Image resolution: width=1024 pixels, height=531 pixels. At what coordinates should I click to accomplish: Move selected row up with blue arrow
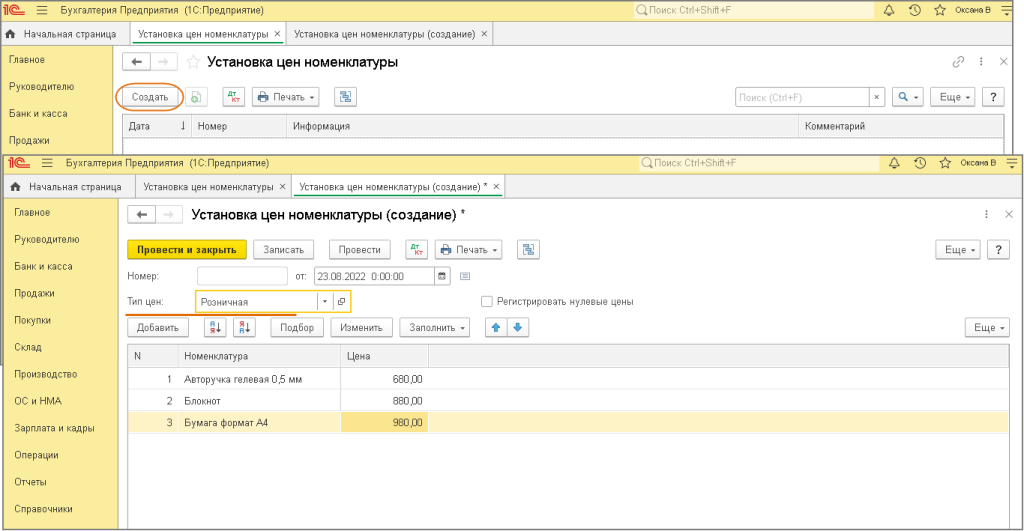496,327
